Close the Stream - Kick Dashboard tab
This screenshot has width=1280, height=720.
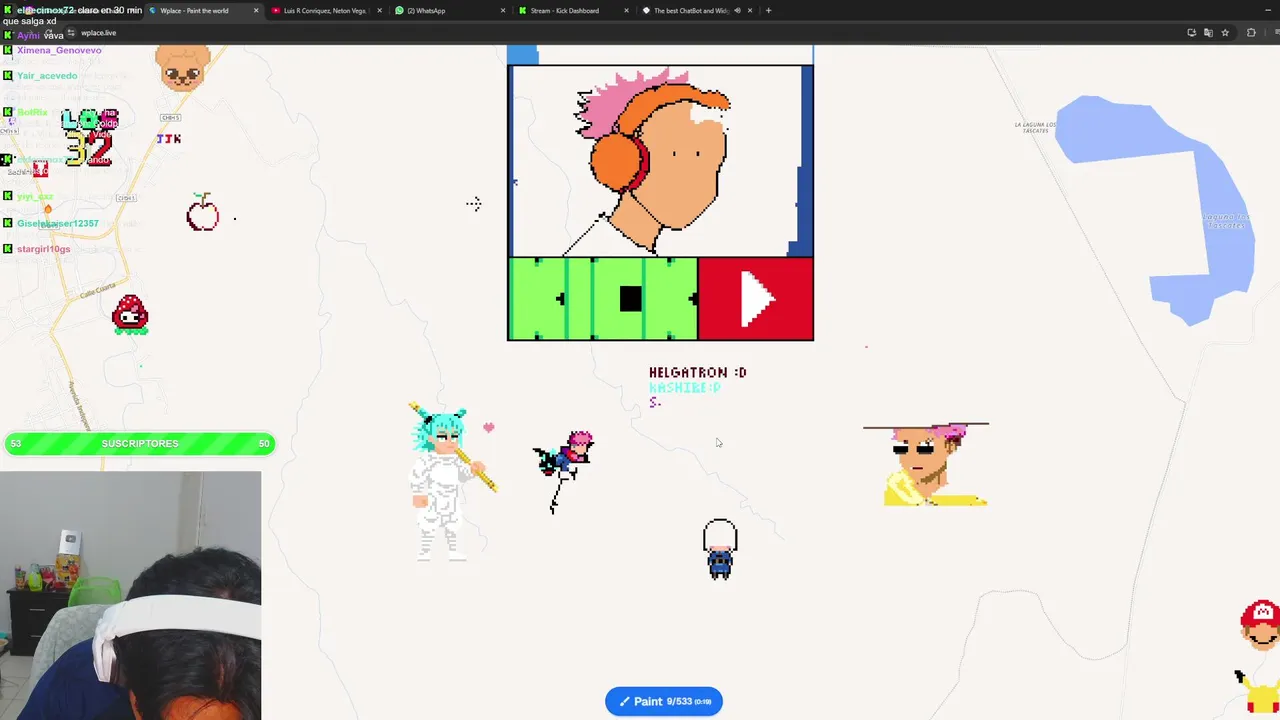click(627, 10)
